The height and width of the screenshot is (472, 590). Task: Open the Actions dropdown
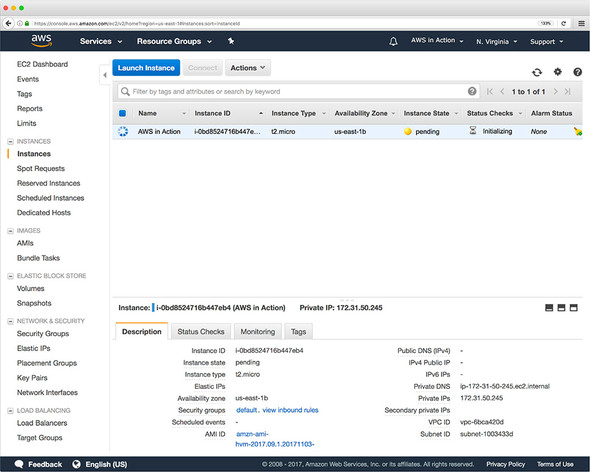248,68
